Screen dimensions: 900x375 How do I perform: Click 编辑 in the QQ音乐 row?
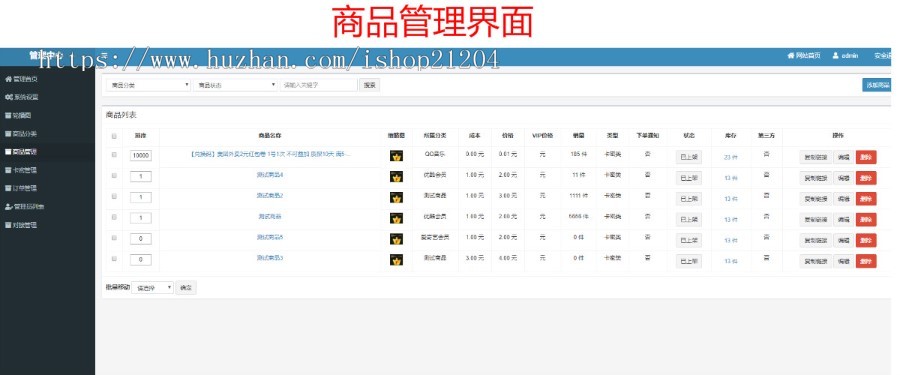pyautogui.click(x=843, y=157)
